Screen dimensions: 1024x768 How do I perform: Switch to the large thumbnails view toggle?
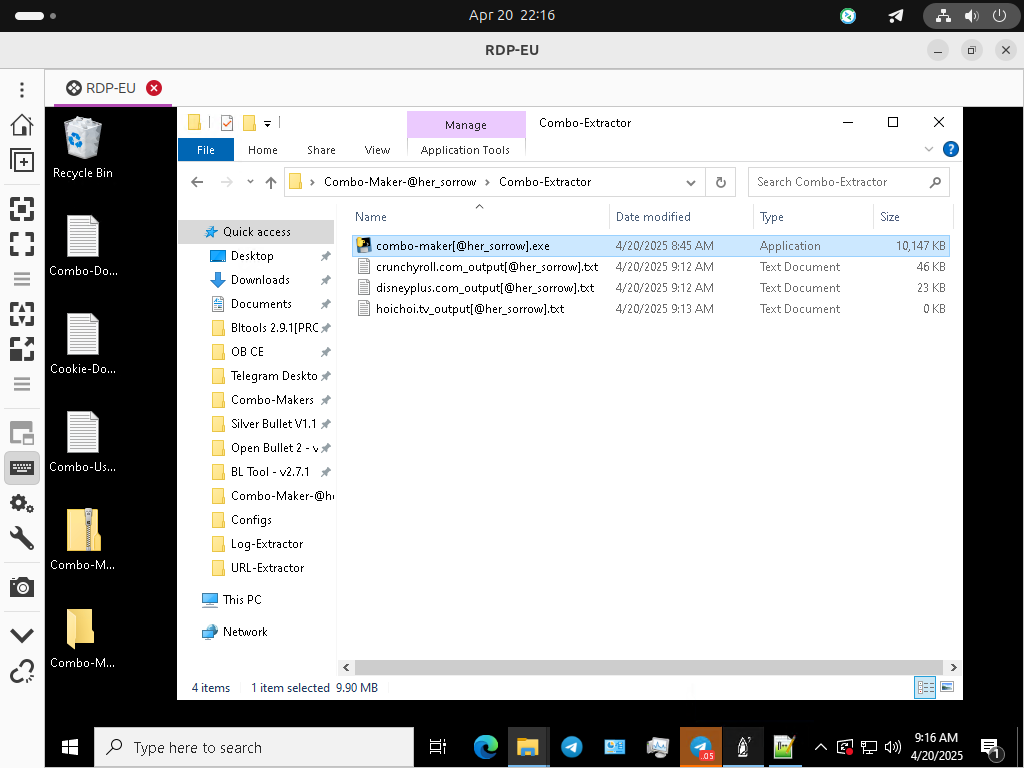[x=947, y=687]
